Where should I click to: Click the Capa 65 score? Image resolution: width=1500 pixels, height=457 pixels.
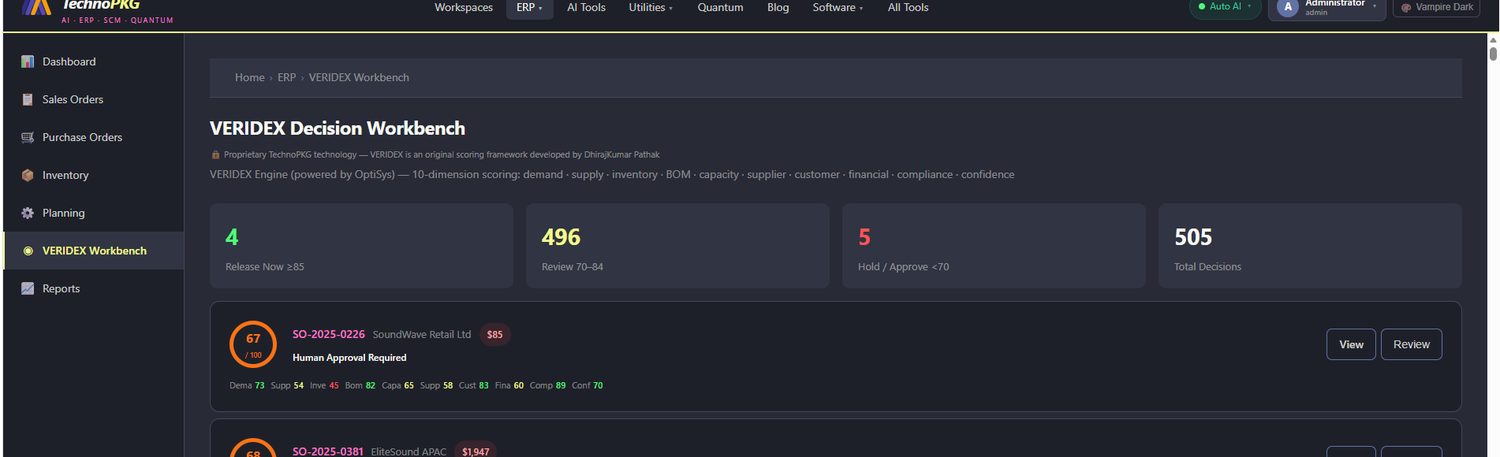pos(398,385)
